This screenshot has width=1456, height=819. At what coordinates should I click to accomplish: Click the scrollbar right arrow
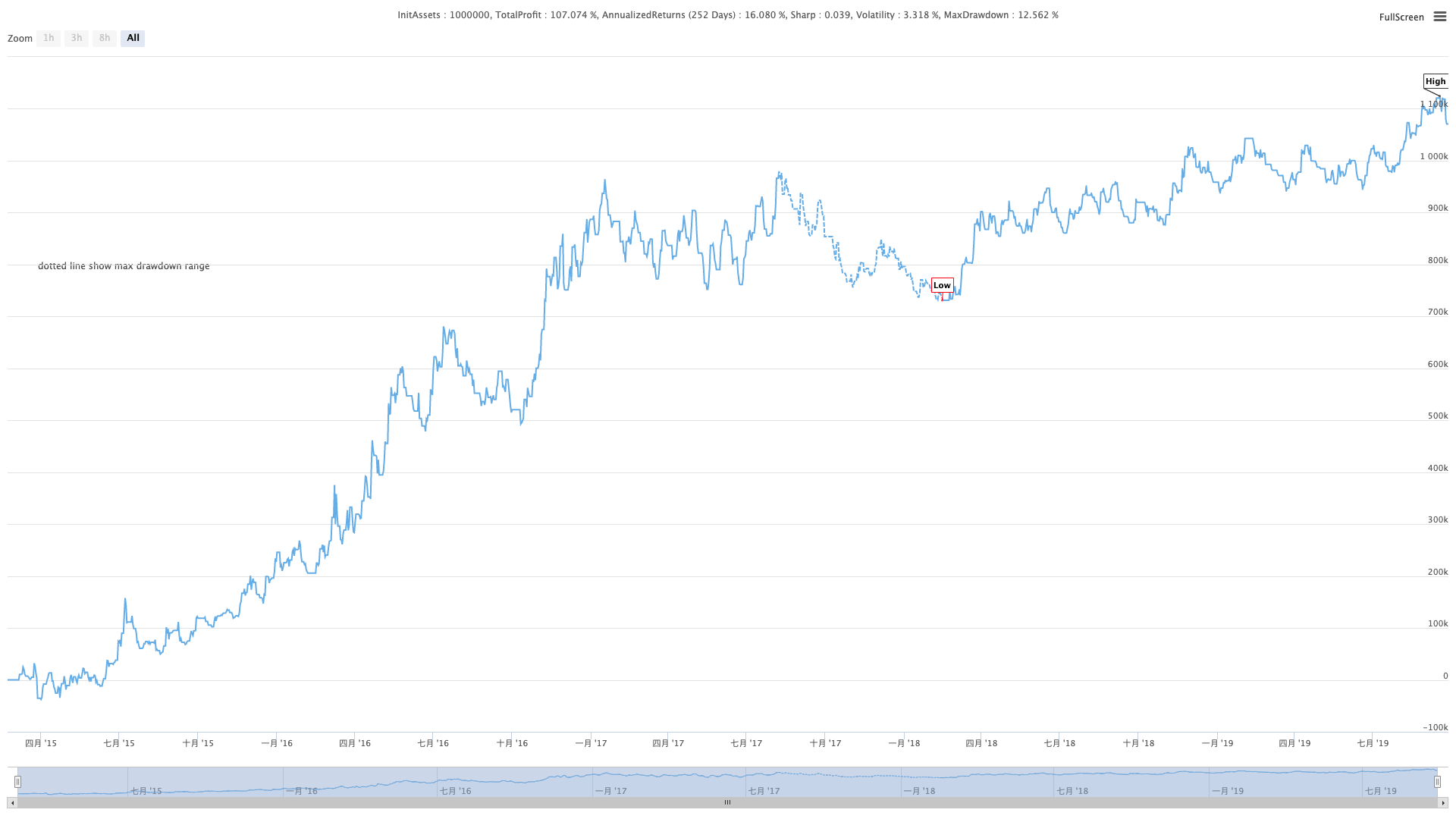[x=1443, y=802]
